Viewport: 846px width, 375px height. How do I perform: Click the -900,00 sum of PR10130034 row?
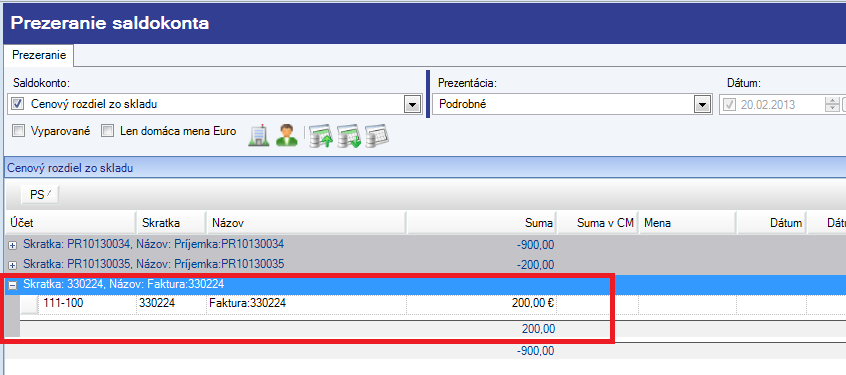(535, 245)
